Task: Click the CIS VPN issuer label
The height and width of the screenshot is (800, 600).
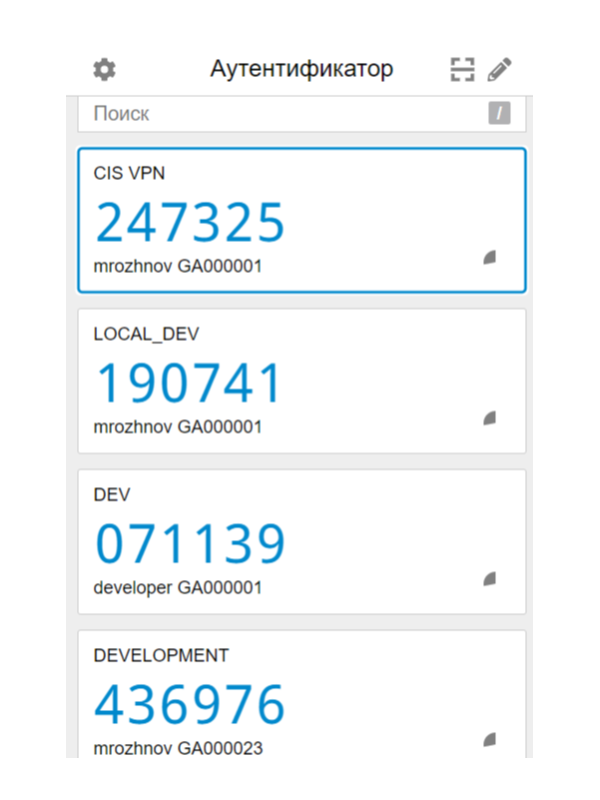Action: tap(129, 173)
